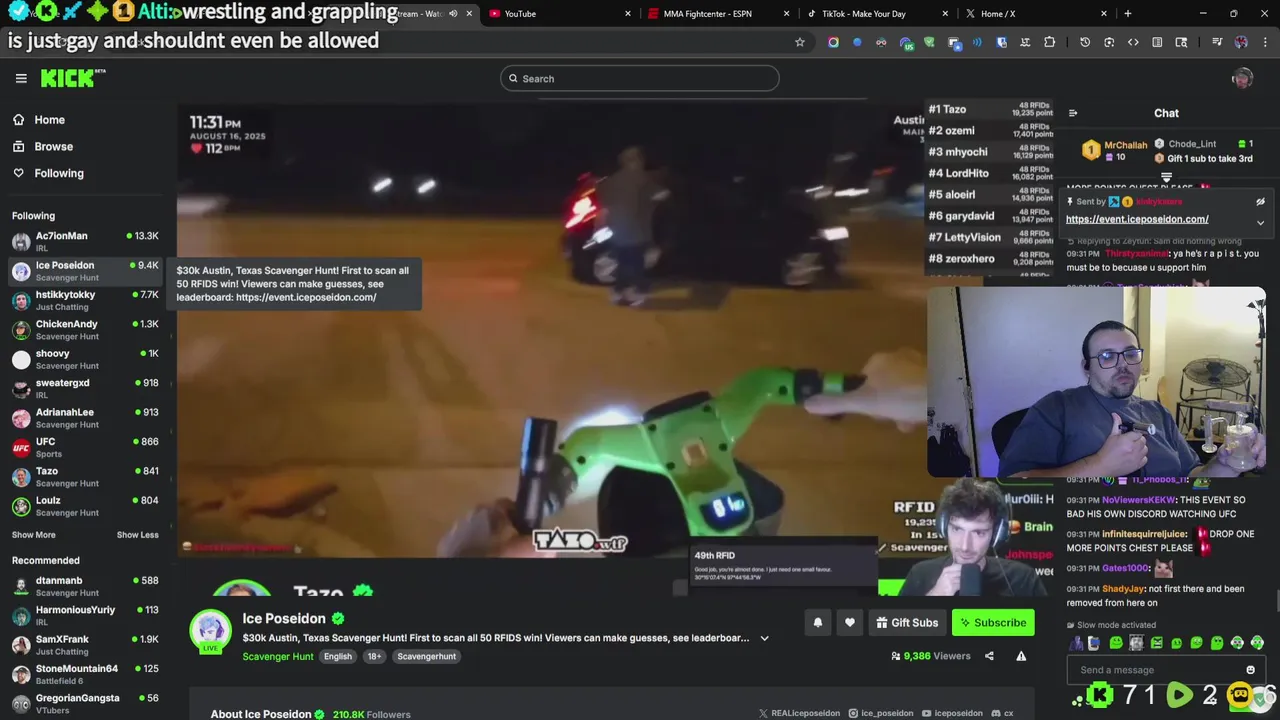The image size is (1280, 720).
Task: Click Ice Poseidon's live avatar thumbnail
Action: tap(211, 631)
